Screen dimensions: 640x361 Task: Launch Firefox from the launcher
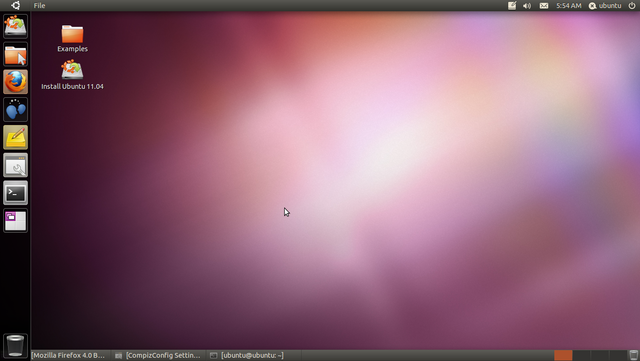point(16,82)
